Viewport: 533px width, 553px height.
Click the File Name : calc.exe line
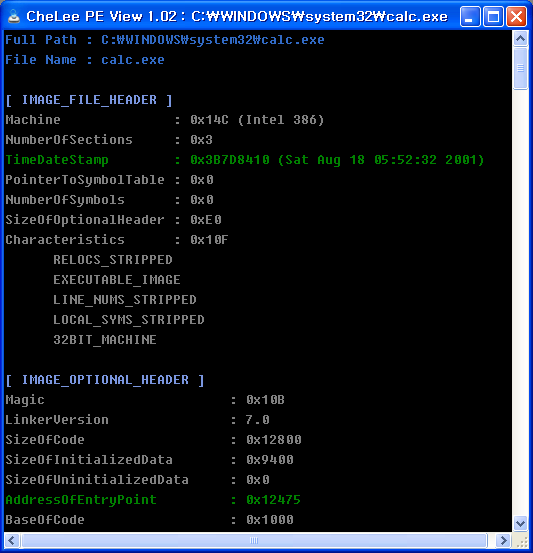pyautogui.click(x=85, y=60)
